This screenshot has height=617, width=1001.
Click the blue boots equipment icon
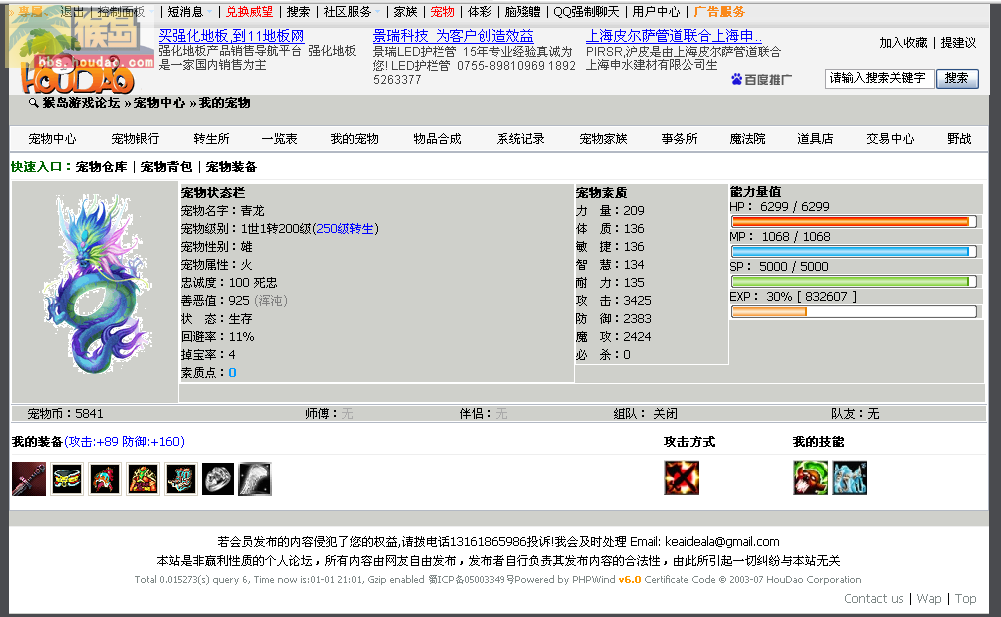(x=181, y=478)
